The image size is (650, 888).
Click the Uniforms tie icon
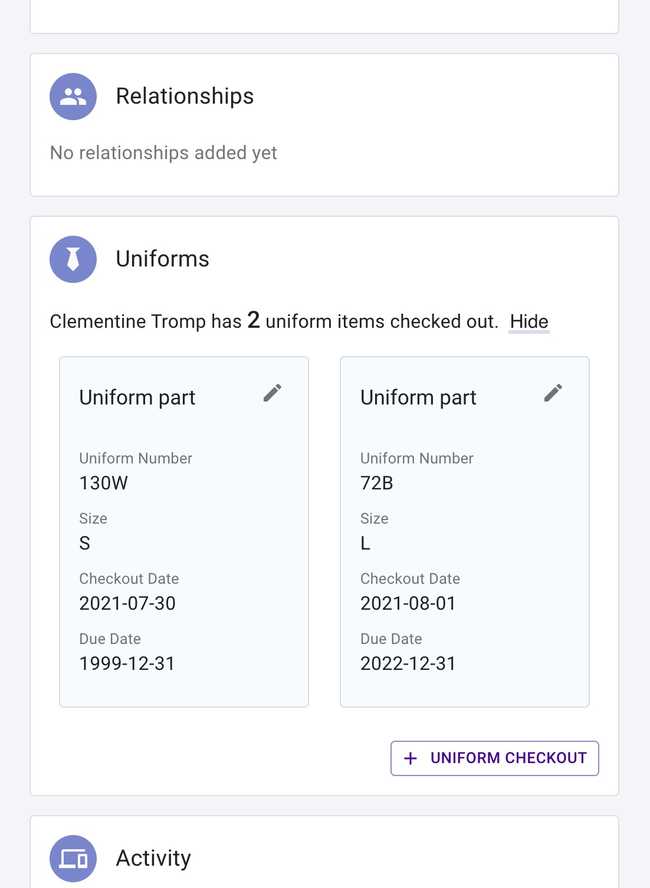click(73, 259)
